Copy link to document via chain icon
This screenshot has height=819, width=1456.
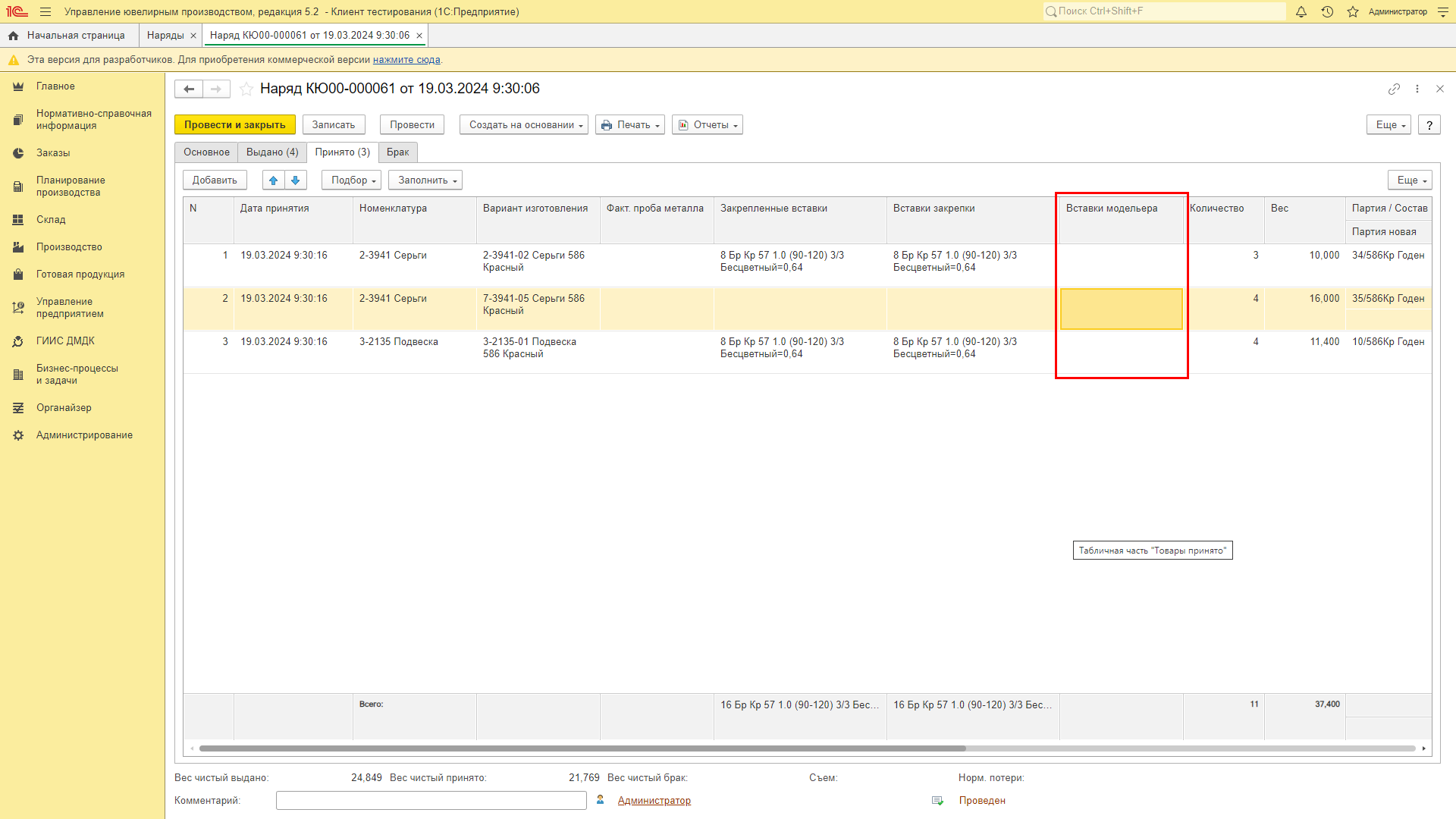click(1394, 89)
